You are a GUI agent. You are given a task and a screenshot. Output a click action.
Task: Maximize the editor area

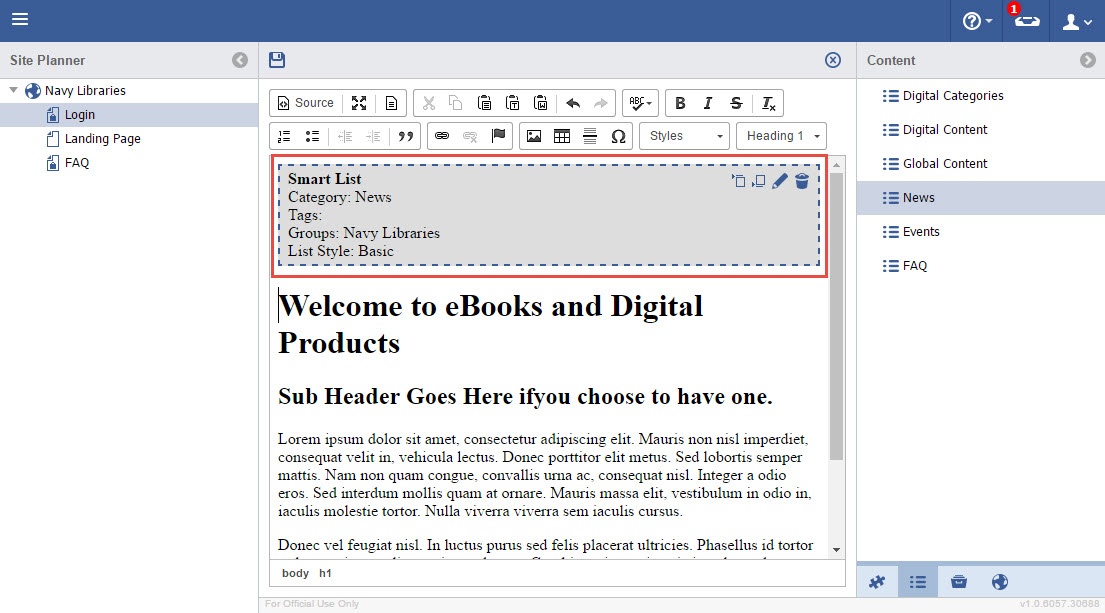click(x=359, y=103)
